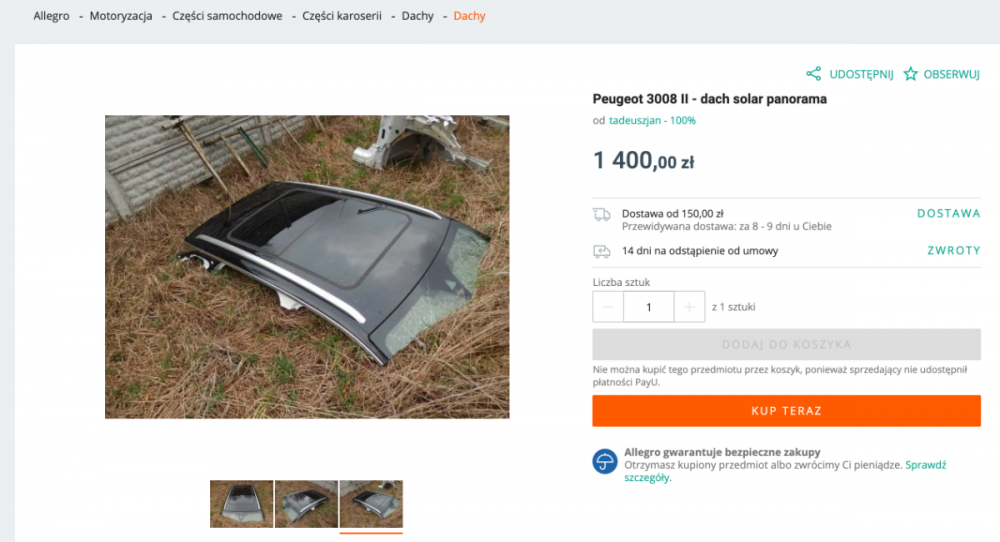Select the first roof photo thumbnail

[241, 504]
